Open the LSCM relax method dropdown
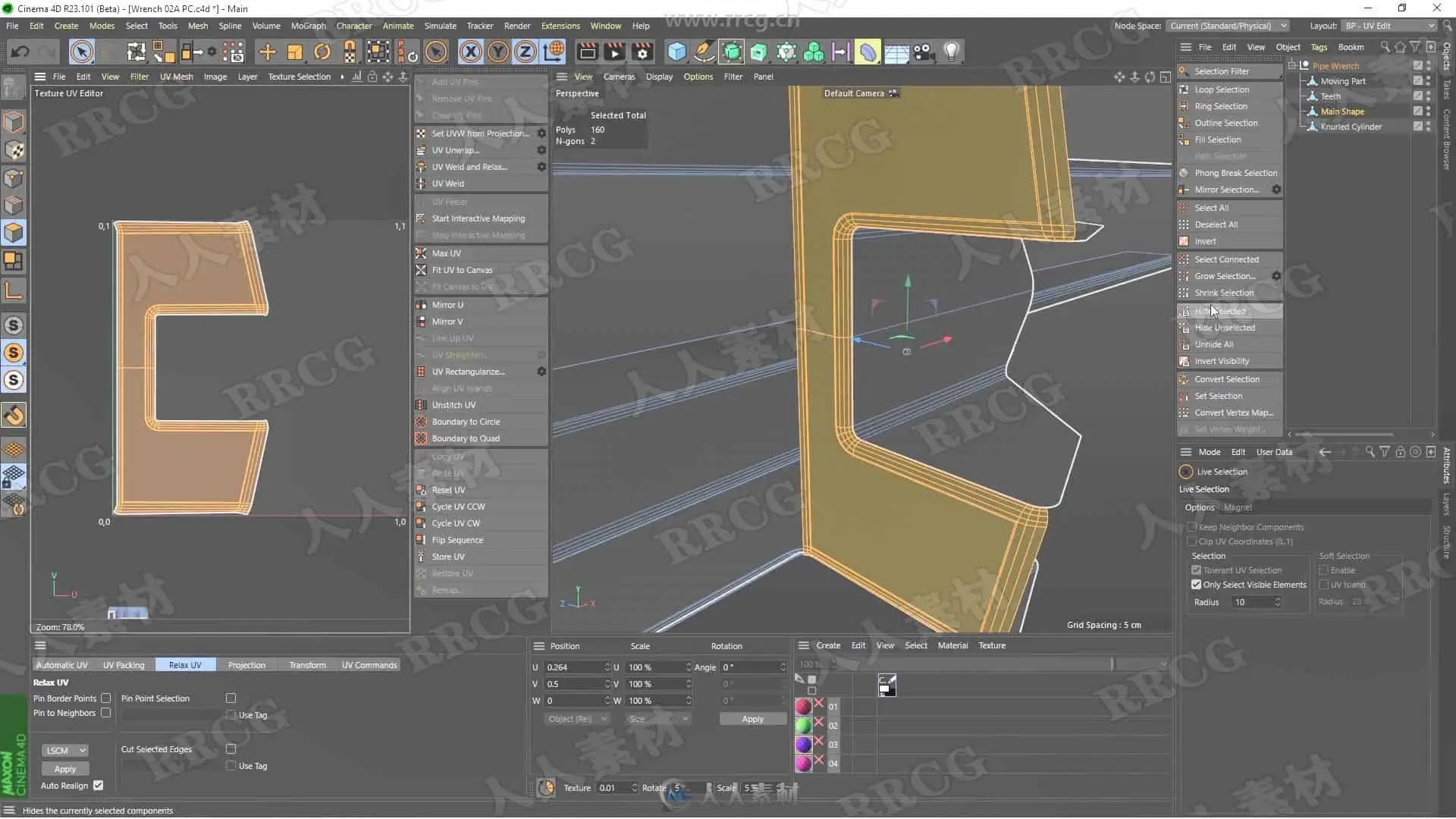The image size is (1456, 819). click(x=65, y=751)
